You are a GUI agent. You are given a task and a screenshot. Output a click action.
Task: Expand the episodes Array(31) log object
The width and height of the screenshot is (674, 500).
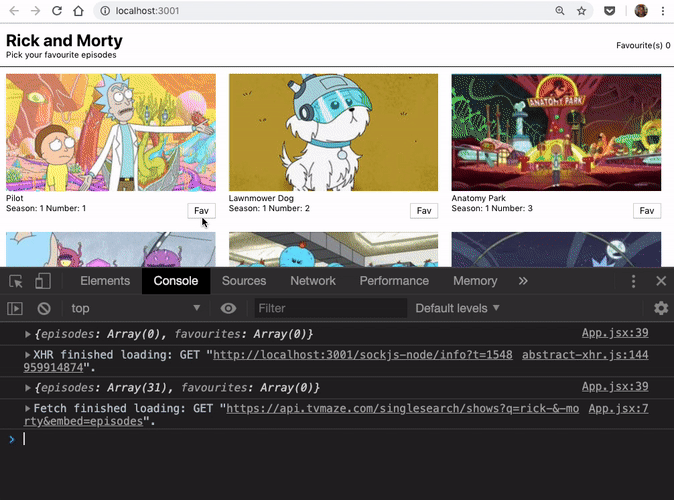(x=28, y=388)
